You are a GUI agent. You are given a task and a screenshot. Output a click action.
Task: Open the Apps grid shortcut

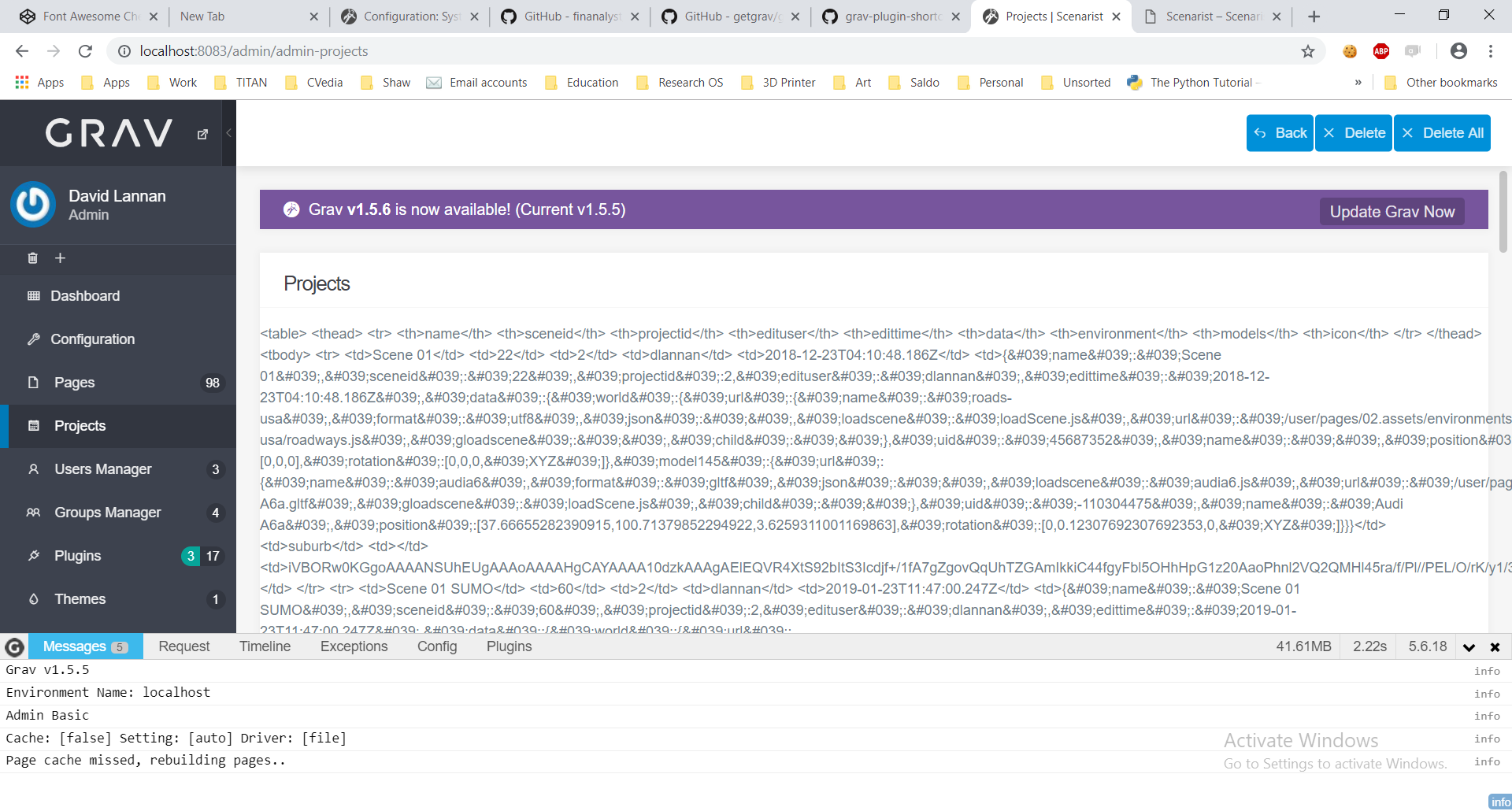(x=39, y=83)
